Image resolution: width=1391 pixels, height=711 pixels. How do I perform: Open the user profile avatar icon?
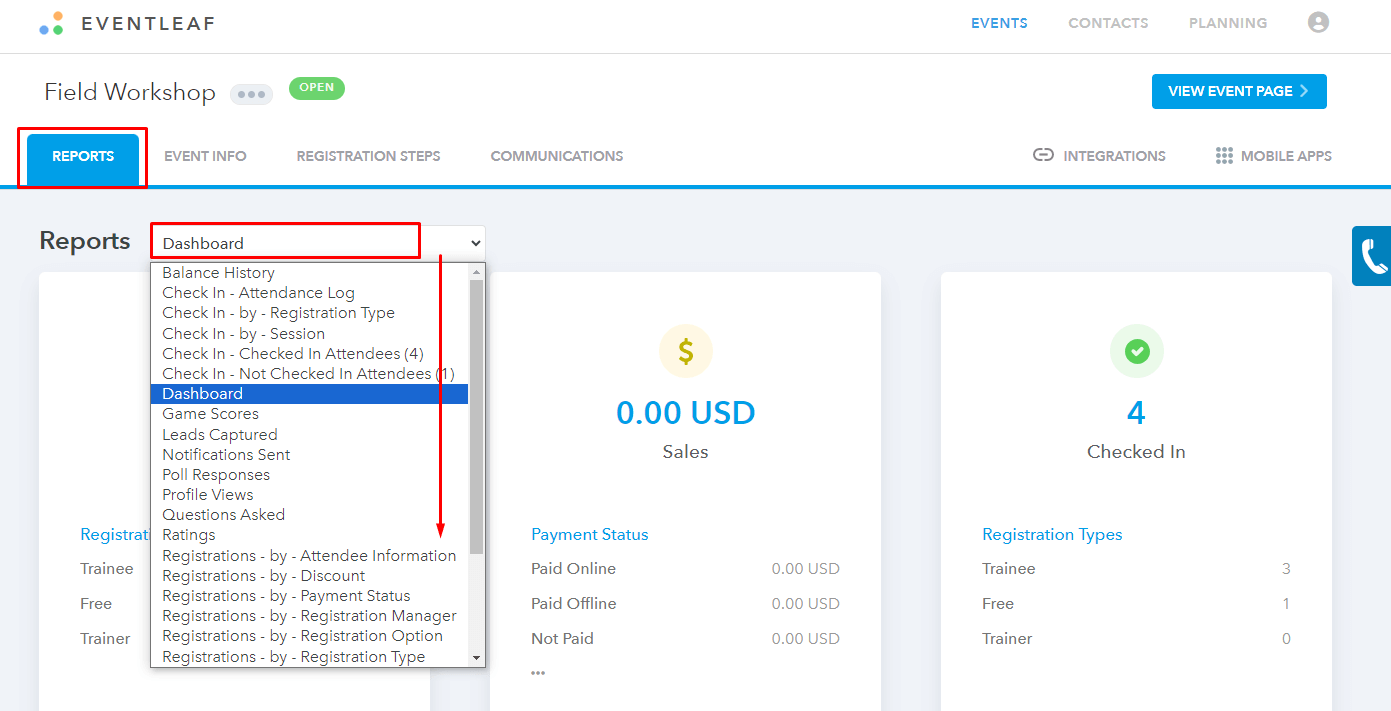(1318, 22)
